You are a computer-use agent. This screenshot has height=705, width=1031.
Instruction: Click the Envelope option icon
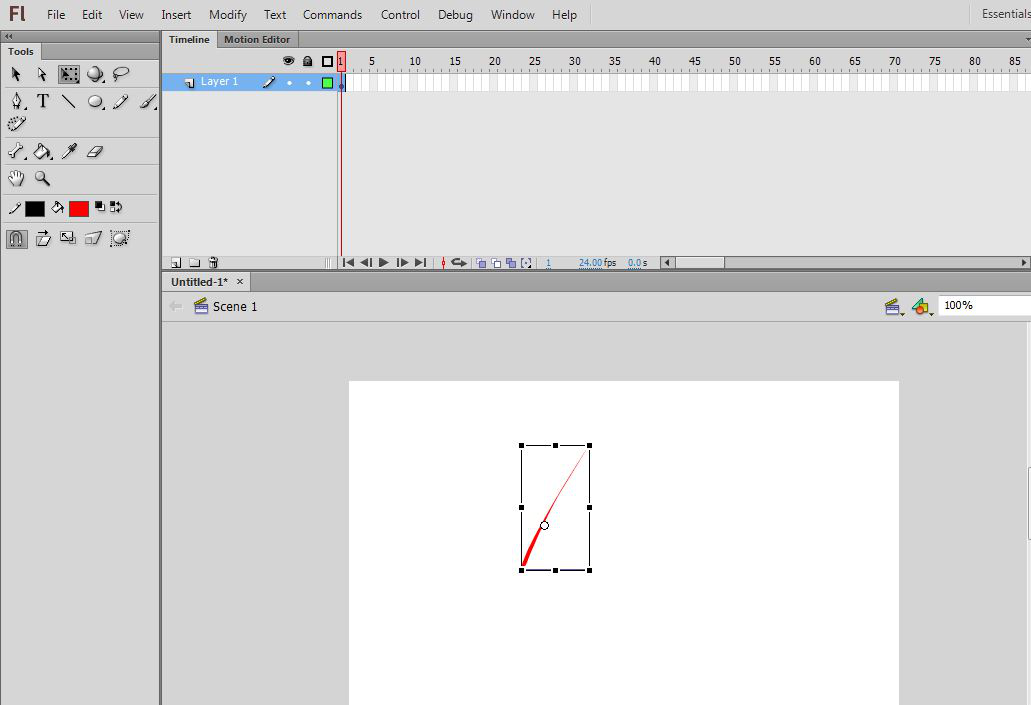(x=120, y=238)
